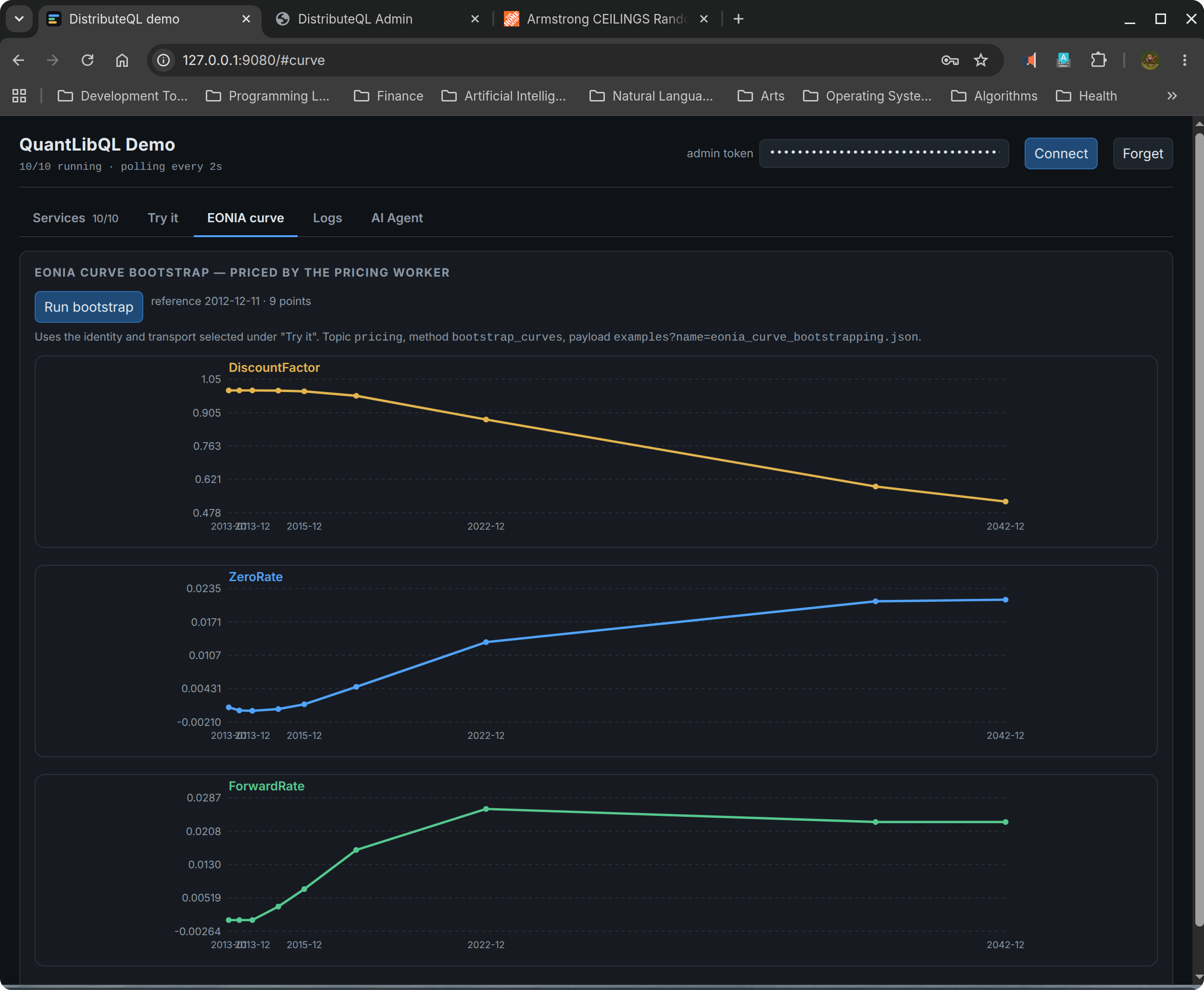Open the apps grid in bookmarks bar

pyautogui.click(x=19, y=96)
